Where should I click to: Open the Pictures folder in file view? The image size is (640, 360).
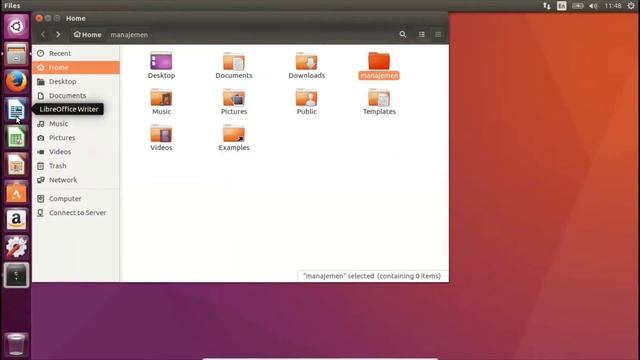(x=233, y=98)
